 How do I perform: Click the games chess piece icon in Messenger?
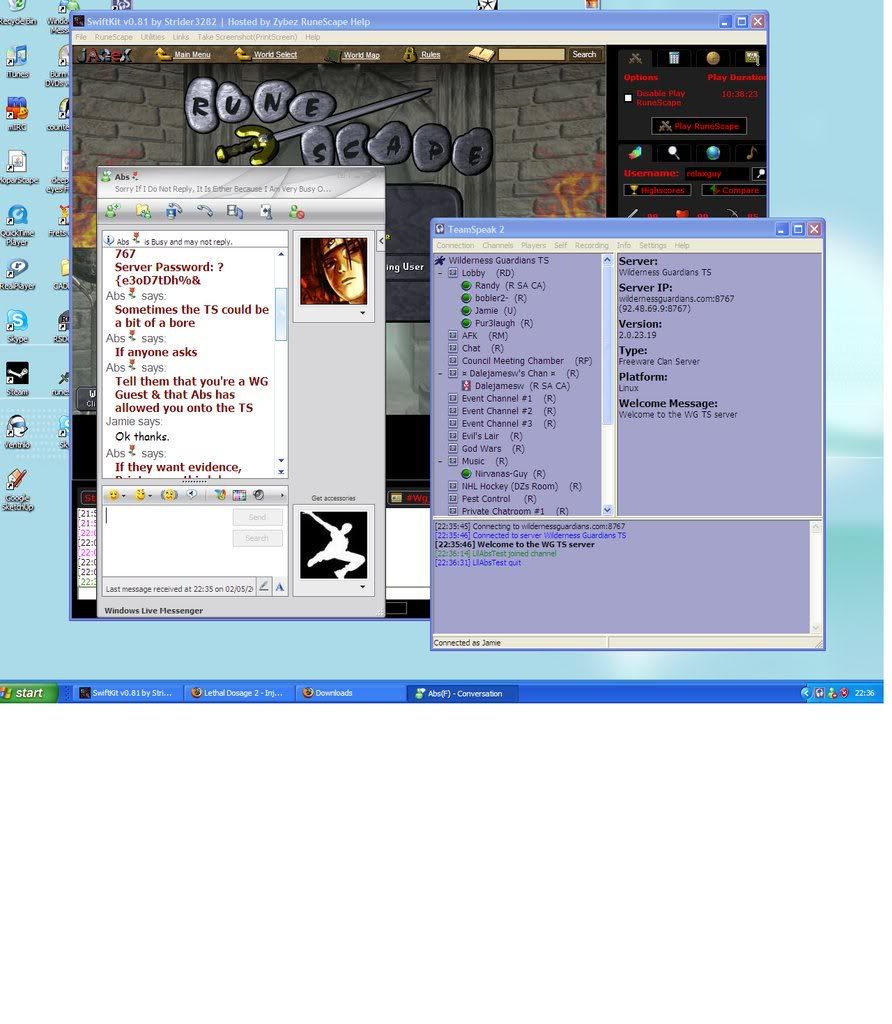266,212
